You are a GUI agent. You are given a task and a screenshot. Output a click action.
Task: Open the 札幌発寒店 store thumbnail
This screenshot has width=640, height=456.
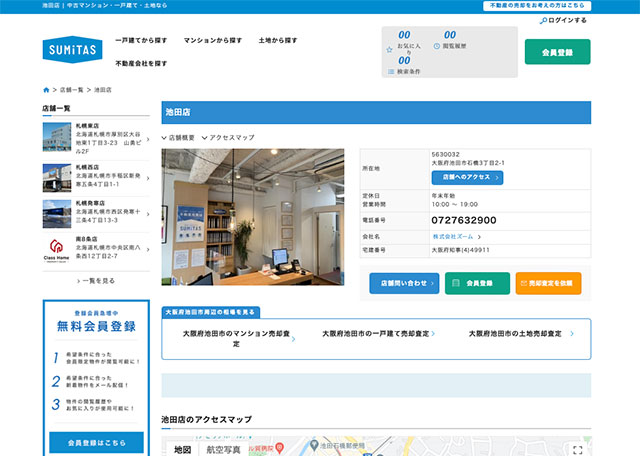[57, 214]
